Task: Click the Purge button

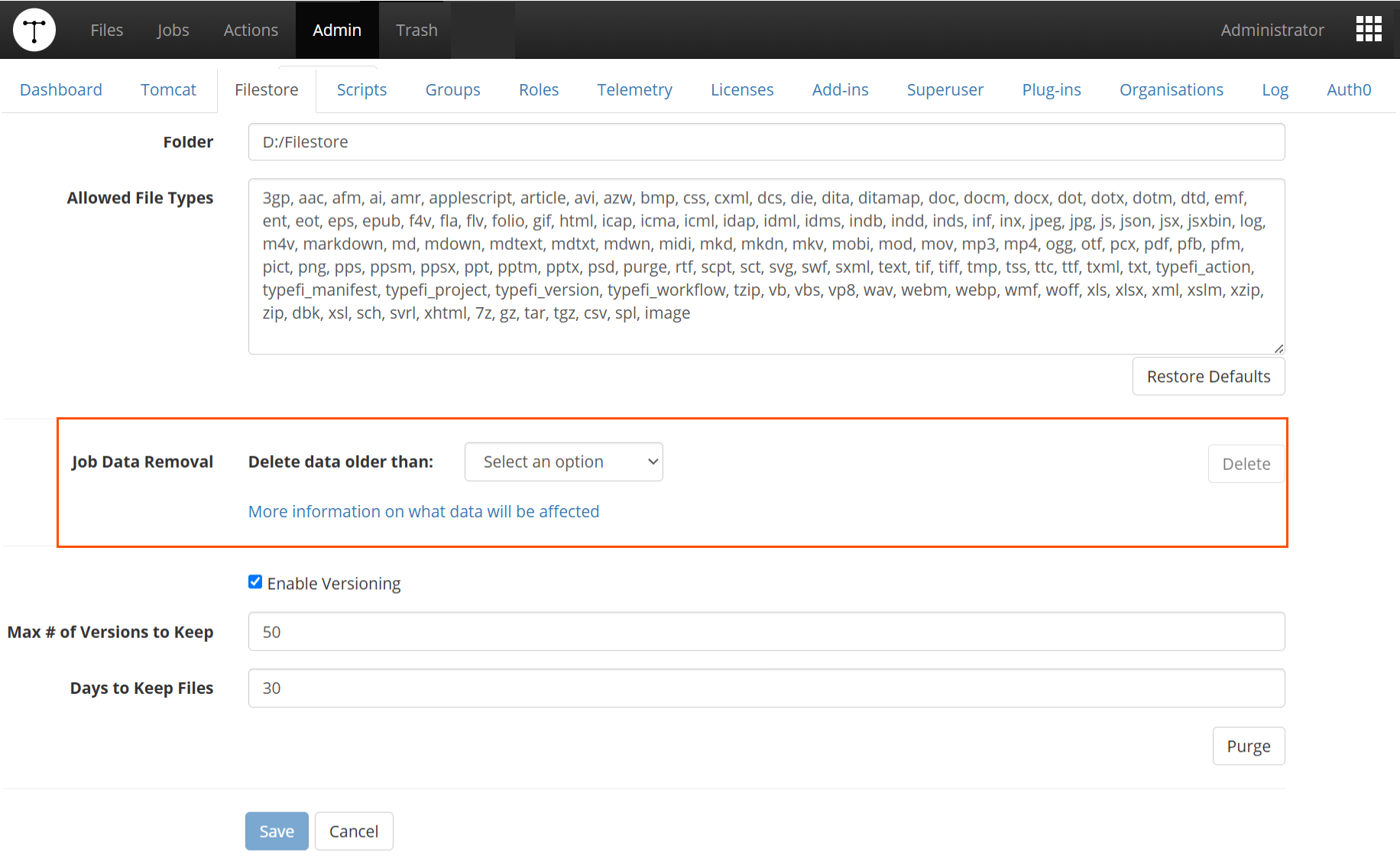Action: coord(1248,746)
